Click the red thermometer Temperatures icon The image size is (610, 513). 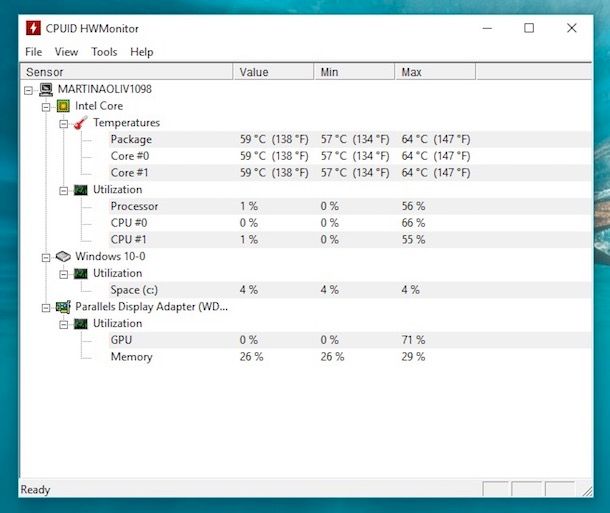81,123
